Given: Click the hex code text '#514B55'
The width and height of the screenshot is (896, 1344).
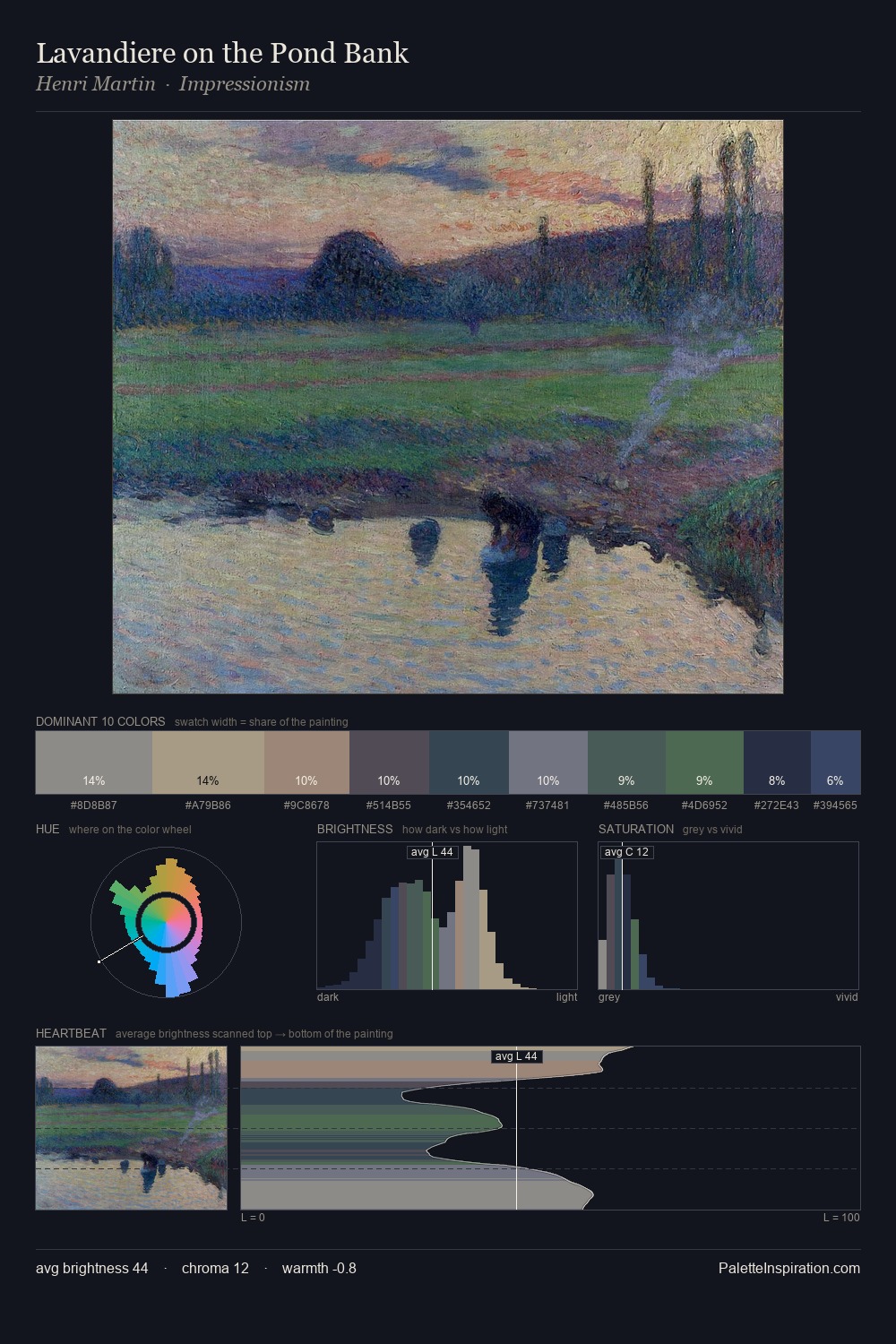Looking at the screenshot, I should 389,806.
